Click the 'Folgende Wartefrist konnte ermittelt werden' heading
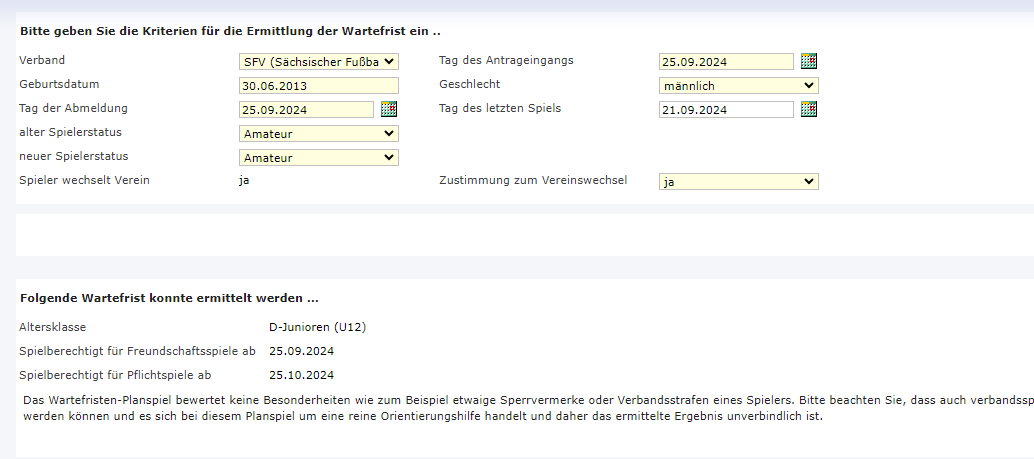Screen dimensions: 1034x459 click(x=169, y=298)
